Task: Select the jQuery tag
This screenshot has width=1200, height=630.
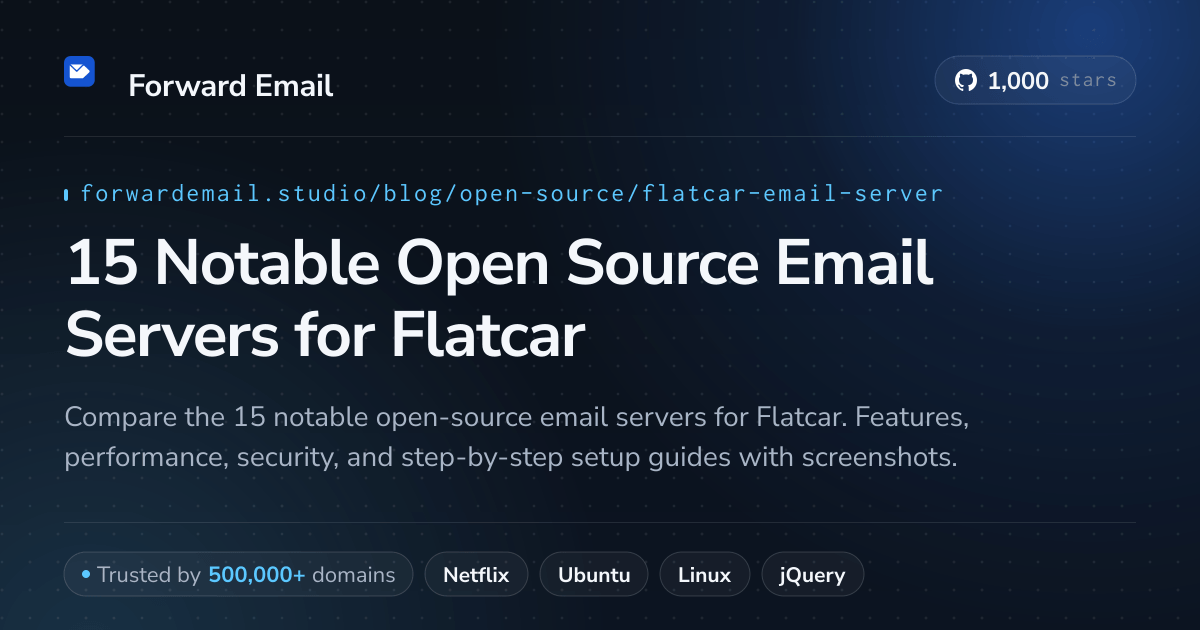Action: [813, 575]
